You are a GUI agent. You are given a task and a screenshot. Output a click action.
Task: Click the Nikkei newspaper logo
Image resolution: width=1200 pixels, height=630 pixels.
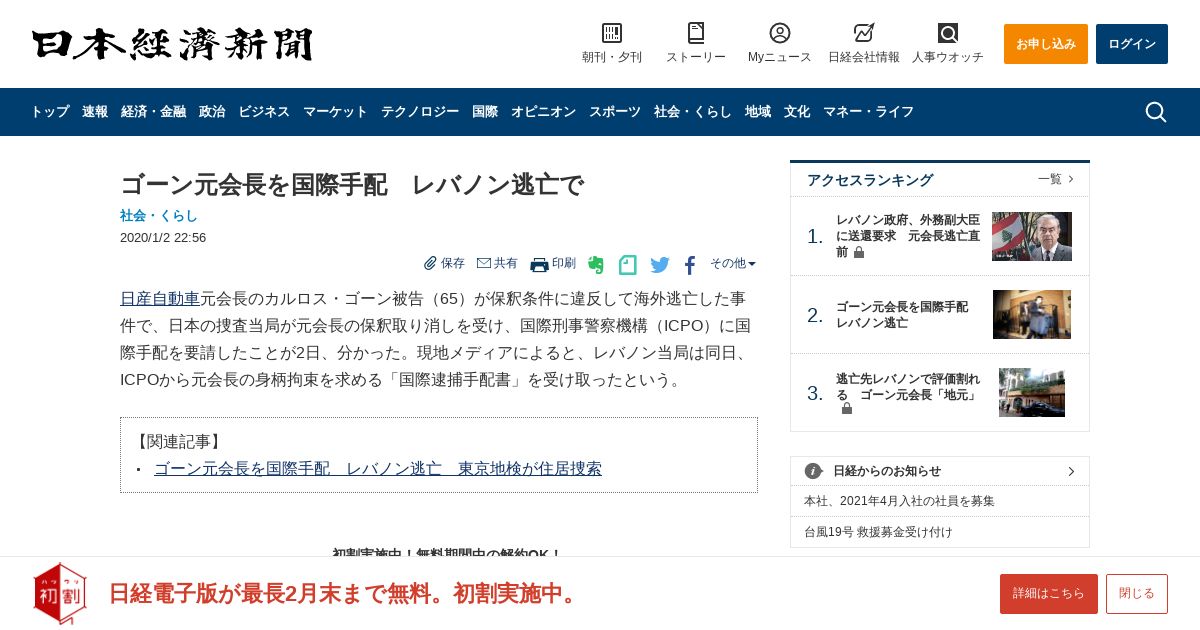pyautogui.click(x=172, y=44)
